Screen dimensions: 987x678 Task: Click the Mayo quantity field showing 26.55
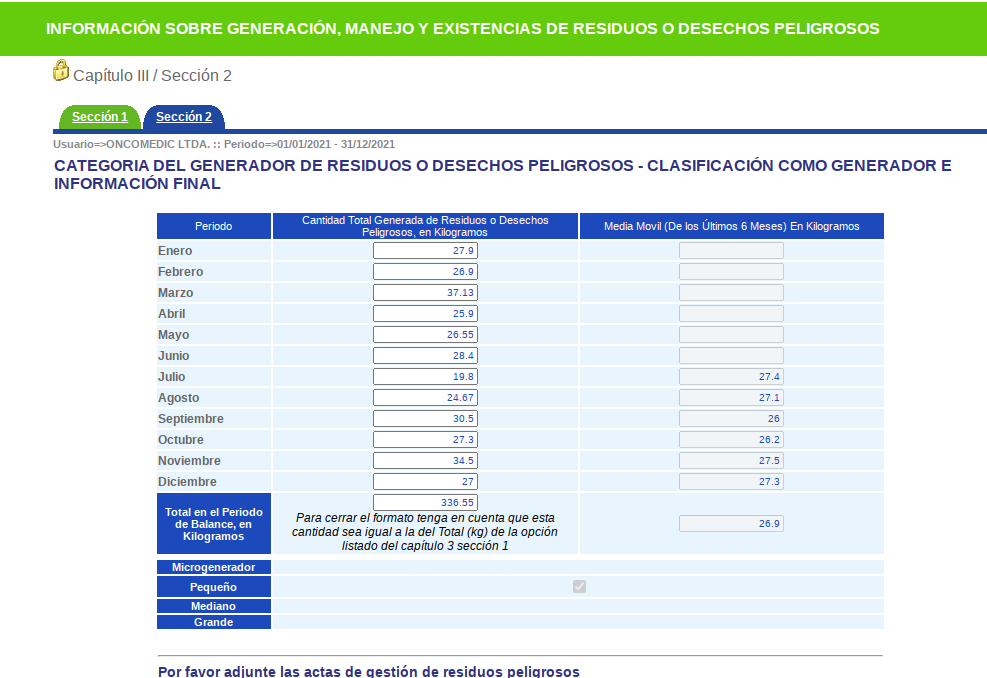[x=425, y=335]
